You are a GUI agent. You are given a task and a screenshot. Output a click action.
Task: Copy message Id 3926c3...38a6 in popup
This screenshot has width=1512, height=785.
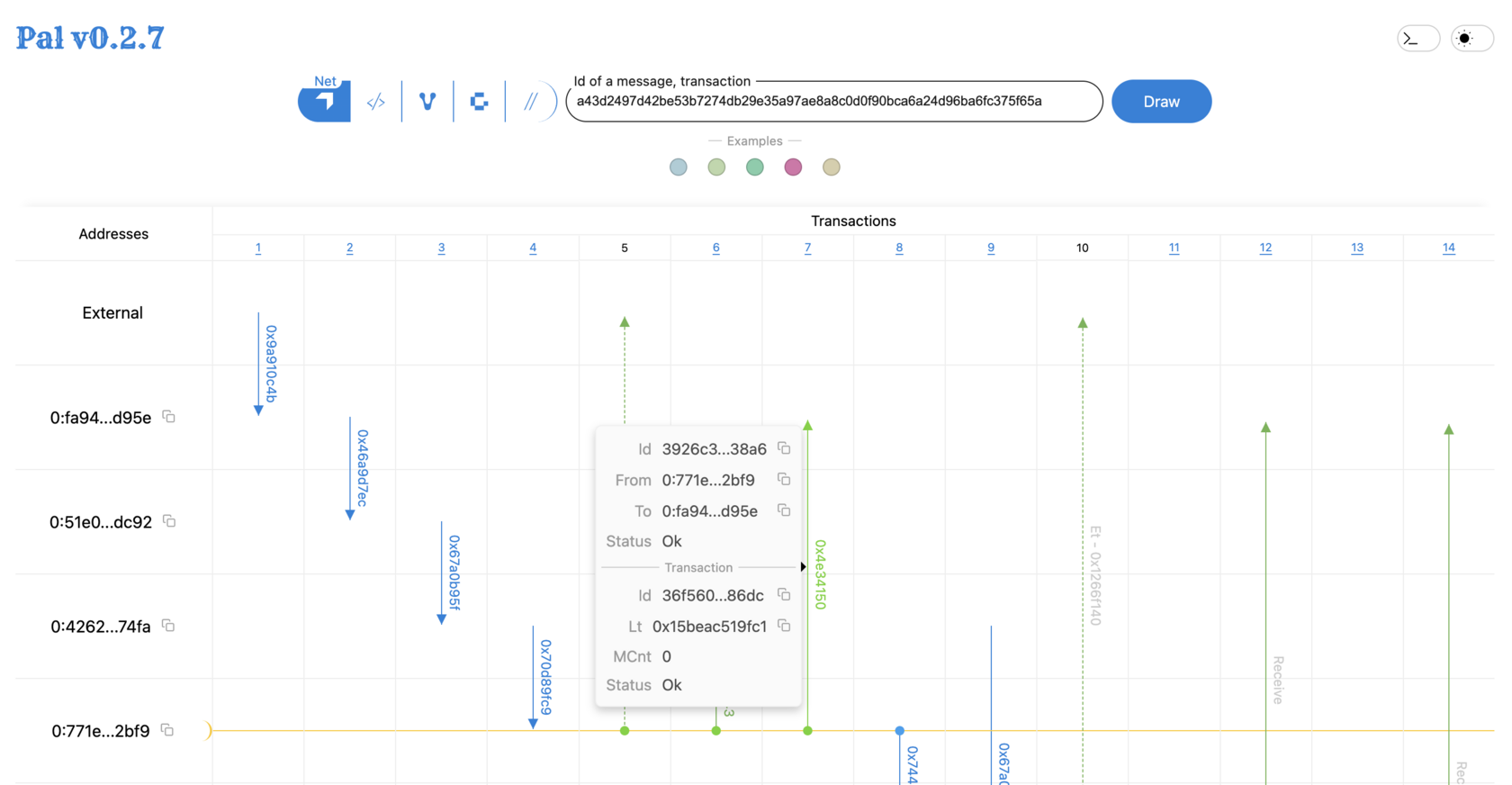coord(784,448)
